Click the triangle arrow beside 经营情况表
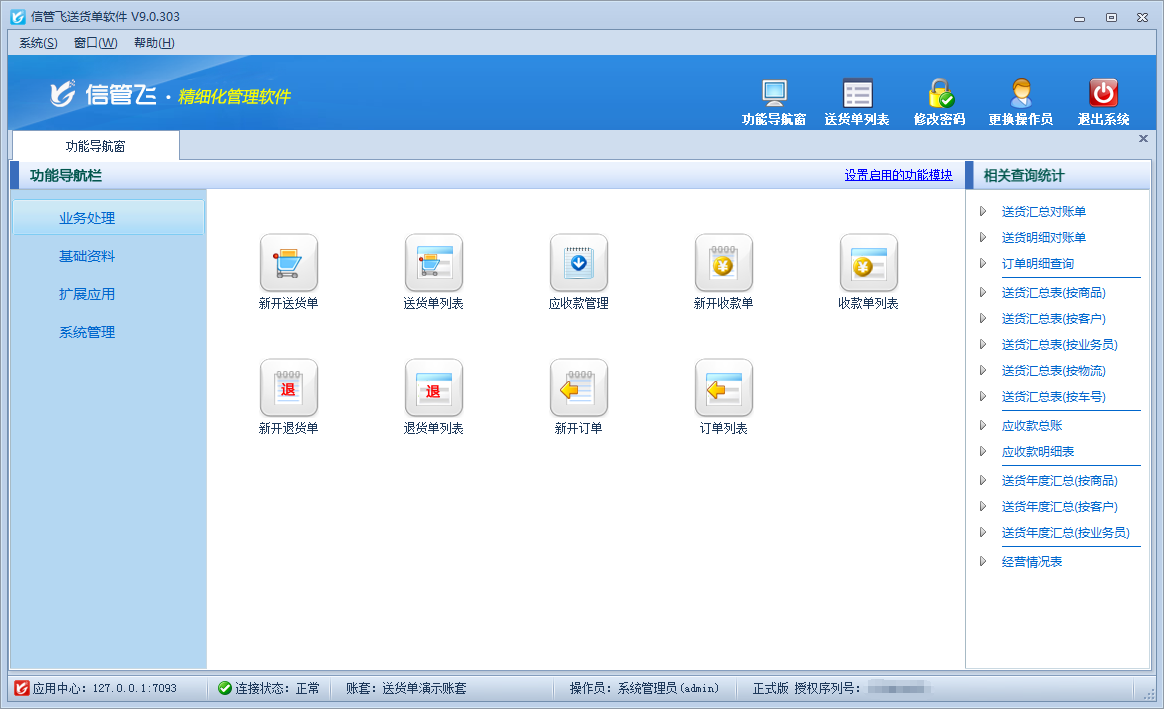This screenshot has height=709, width=1164. click(983, 561)
